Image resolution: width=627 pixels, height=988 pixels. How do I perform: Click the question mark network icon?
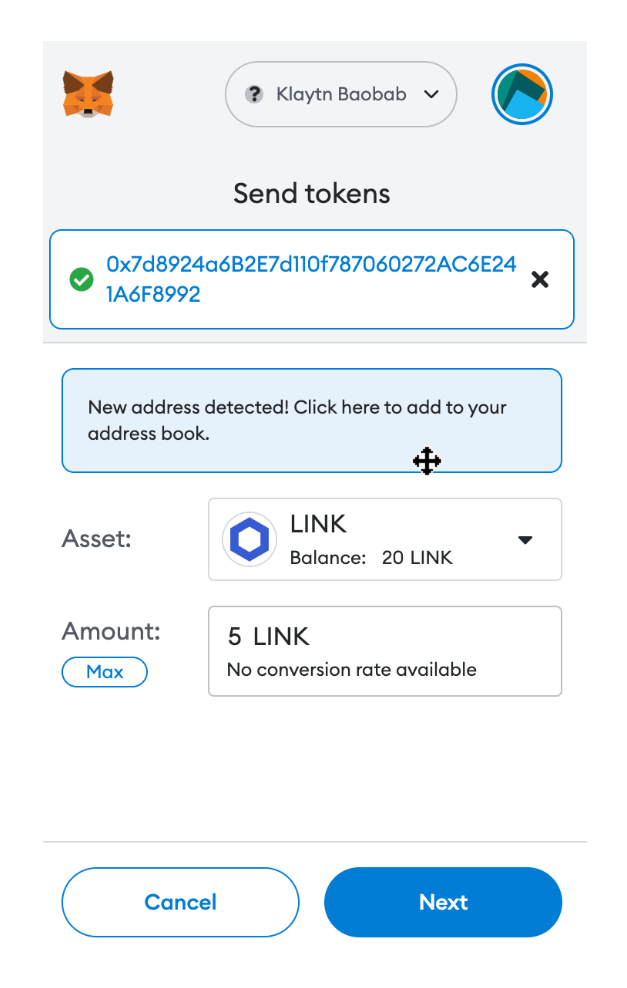click(x=254, y=95)
